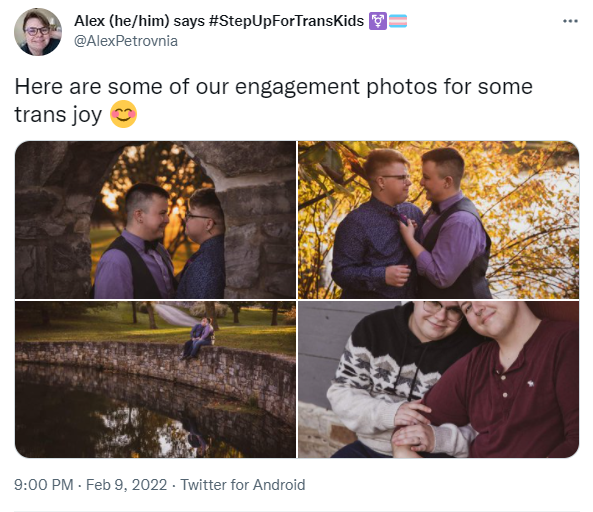Open the three-dot more options menu
593x512 pixels.
tap(570, 21)
